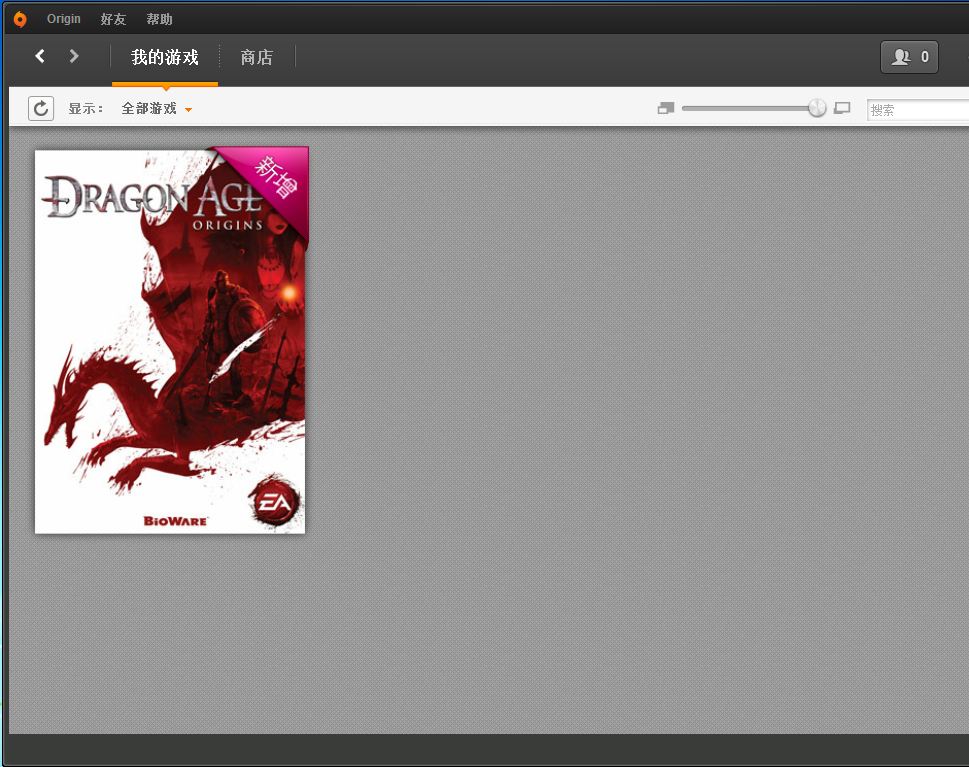The height and width of the screenshot is (767, 969).
Task: Focus the 搜索 search field
Action: (918, 110)
